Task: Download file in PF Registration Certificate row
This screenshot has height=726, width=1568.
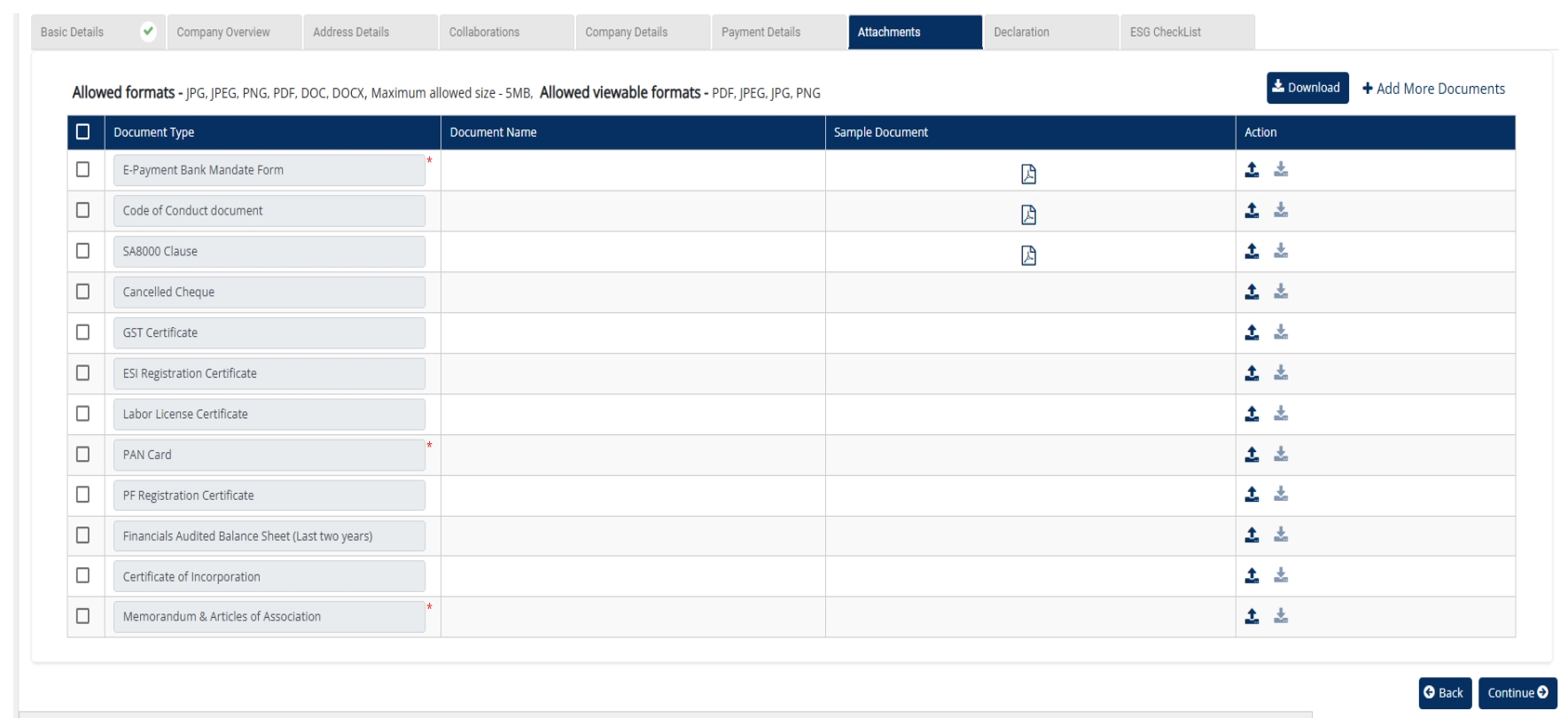Action: (x=1281, y=495)
